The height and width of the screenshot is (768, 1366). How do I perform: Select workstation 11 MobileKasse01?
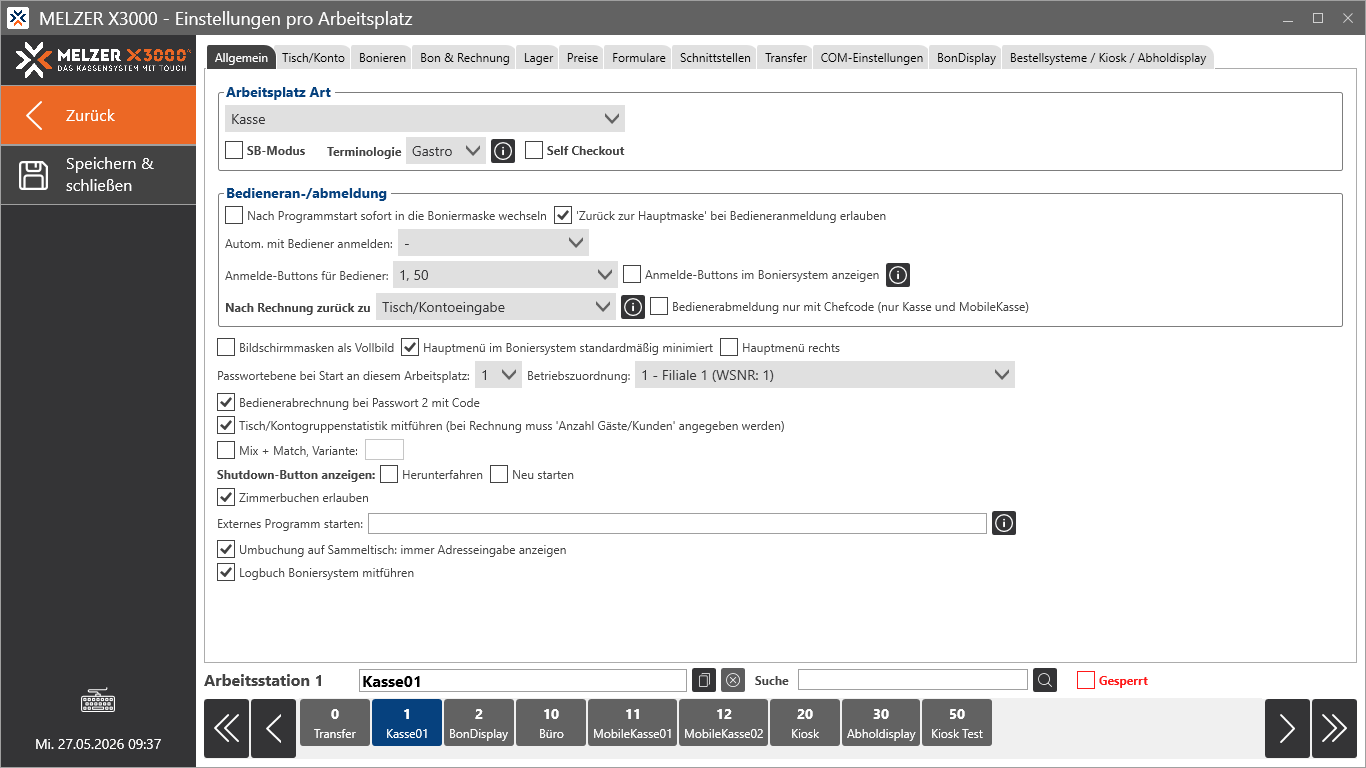pyautogui.click(x=633, y=723)
